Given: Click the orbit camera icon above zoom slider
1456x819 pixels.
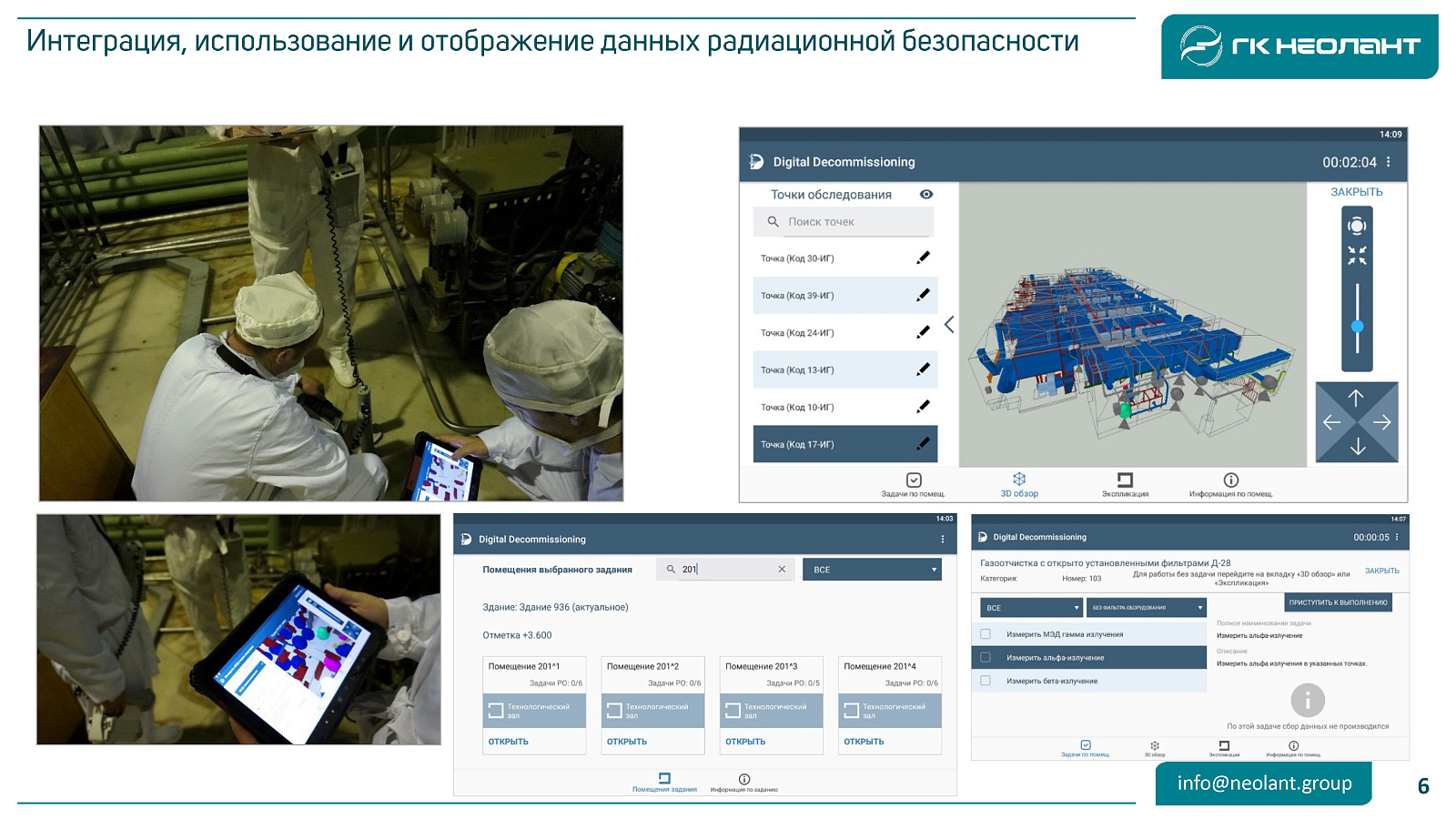Looking at the screenshot, I should tap(1357, 226).
